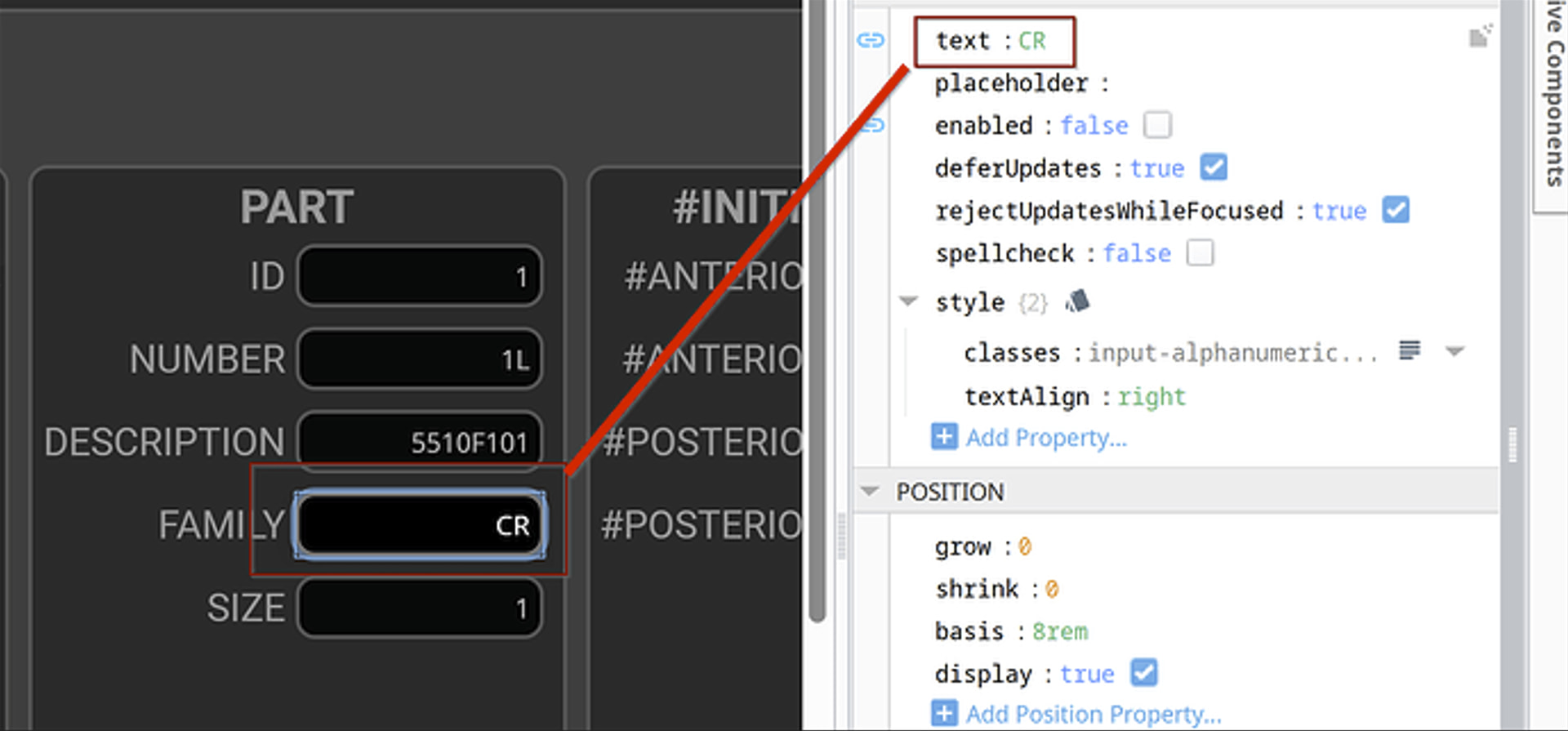Select the DESCRIPTION input field

[420, 441]
